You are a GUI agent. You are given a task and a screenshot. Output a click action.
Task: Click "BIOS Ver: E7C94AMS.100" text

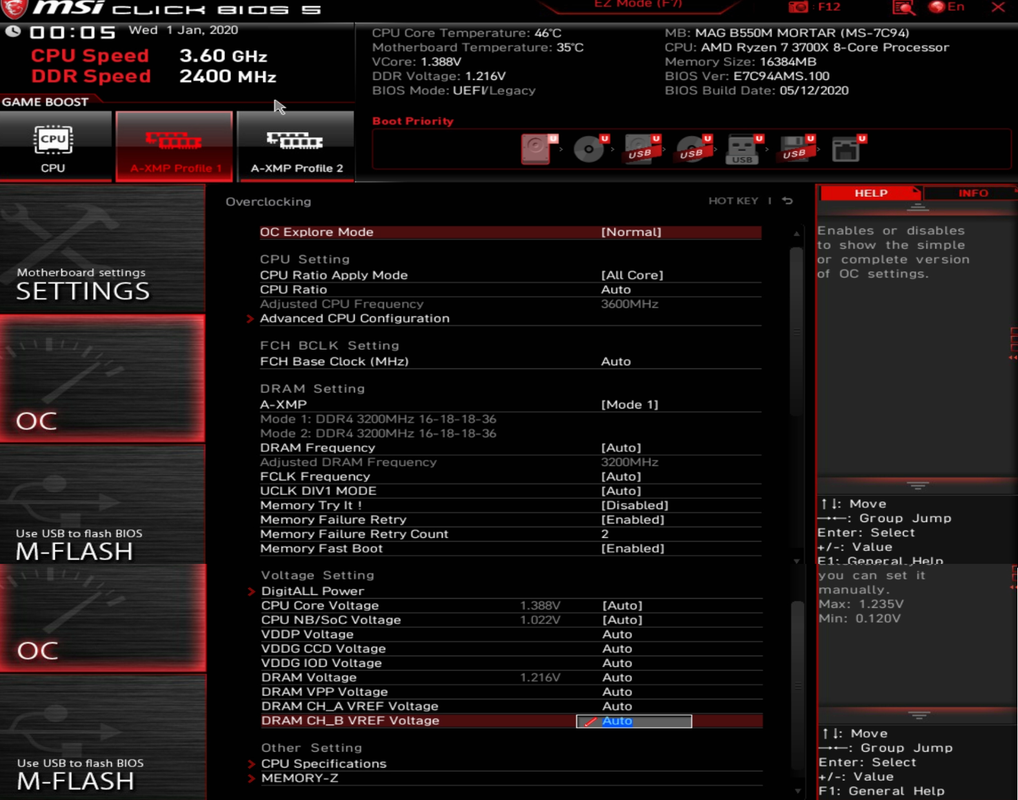(747, 75)
